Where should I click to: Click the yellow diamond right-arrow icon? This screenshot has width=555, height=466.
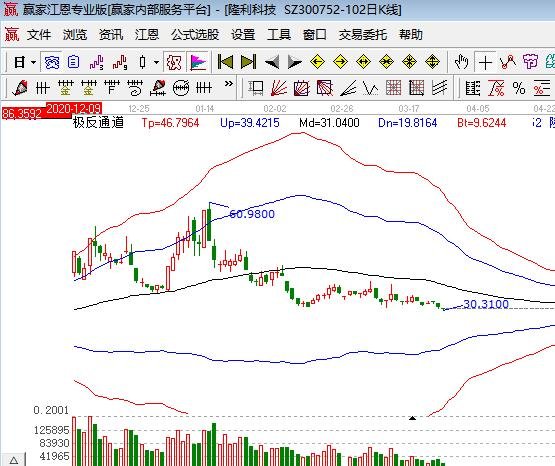pos(340,62)
